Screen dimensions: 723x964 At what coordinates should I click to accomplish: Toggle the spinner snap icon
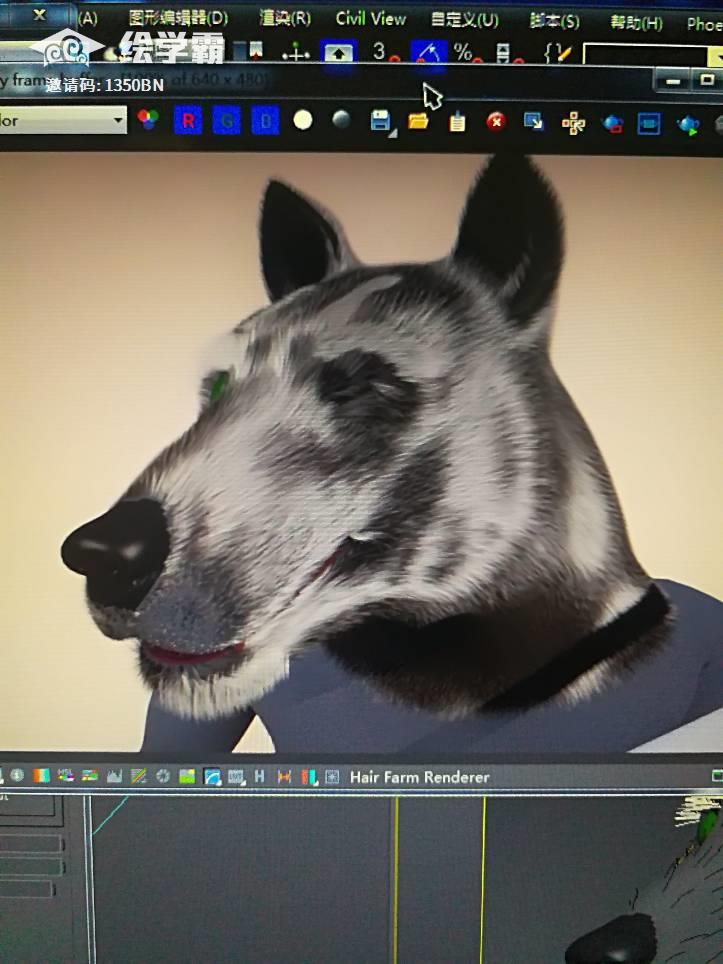pos(507,54)
